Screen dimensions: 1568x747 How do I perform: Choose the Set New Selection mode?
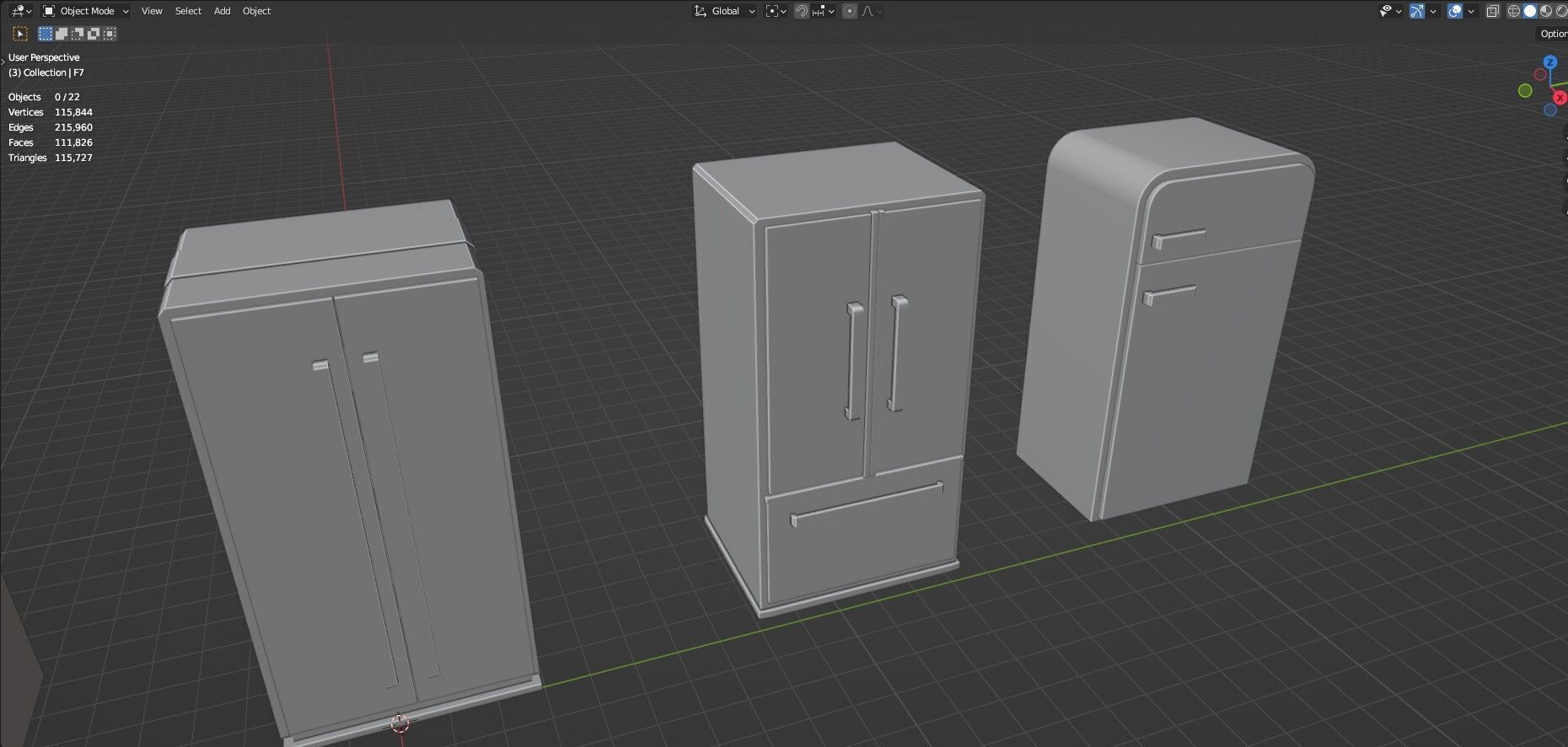point(46,34)
